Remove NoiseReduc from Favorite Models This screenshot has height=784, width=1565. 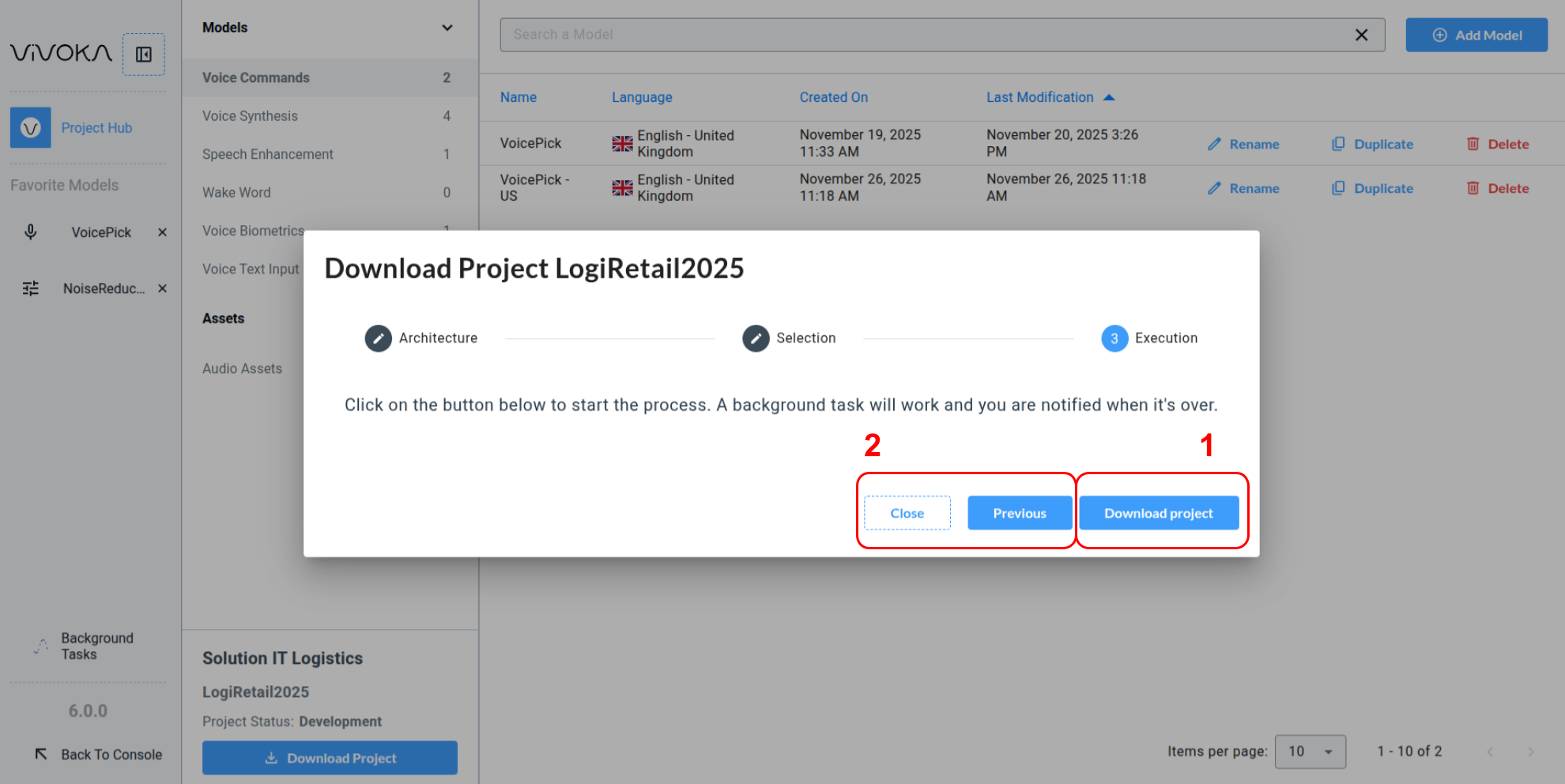[162, 288]
